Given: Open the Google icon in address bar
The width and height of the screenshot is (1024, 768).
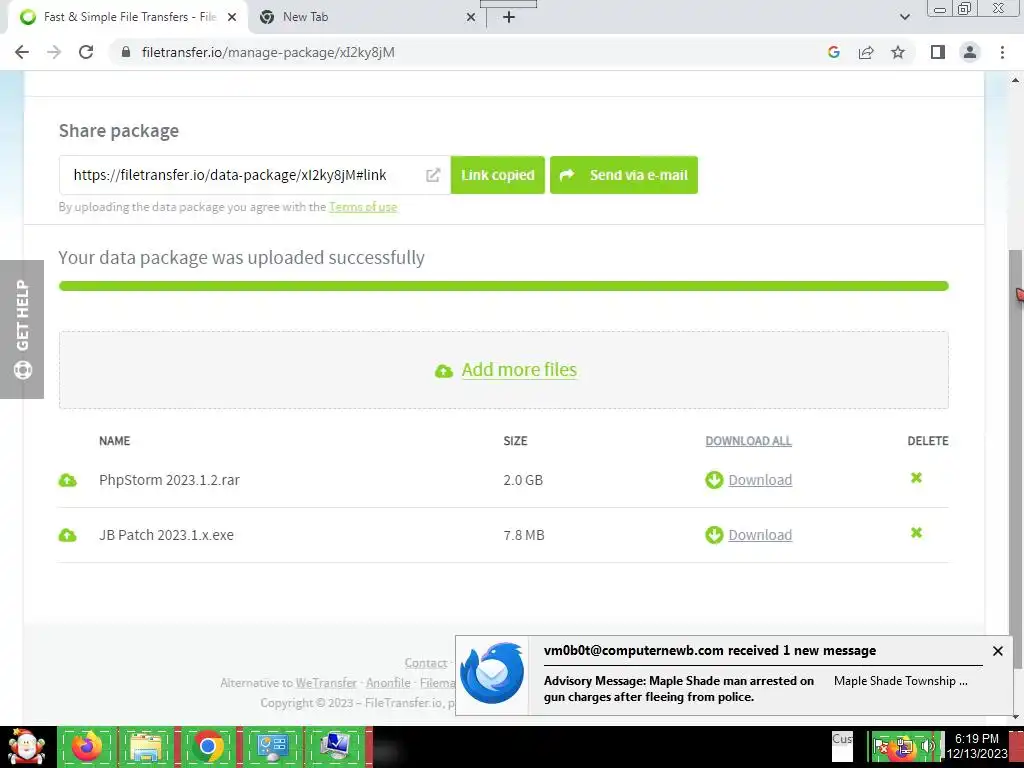Looking at the screenshot, I should pyautogui.click(x=833, y=52).
